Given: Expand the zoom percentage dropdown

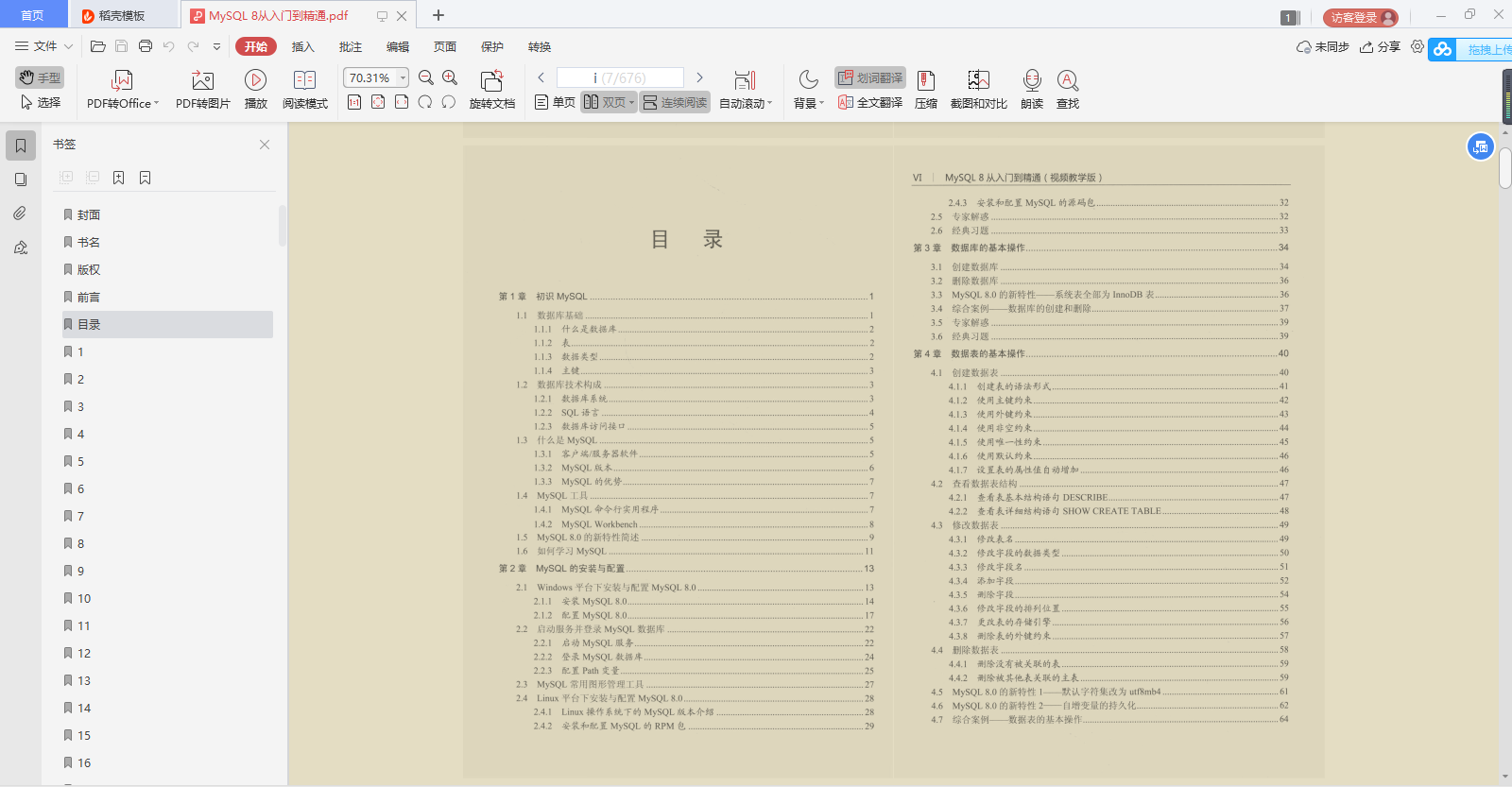Looking at the screenshot, I should 404,77.
